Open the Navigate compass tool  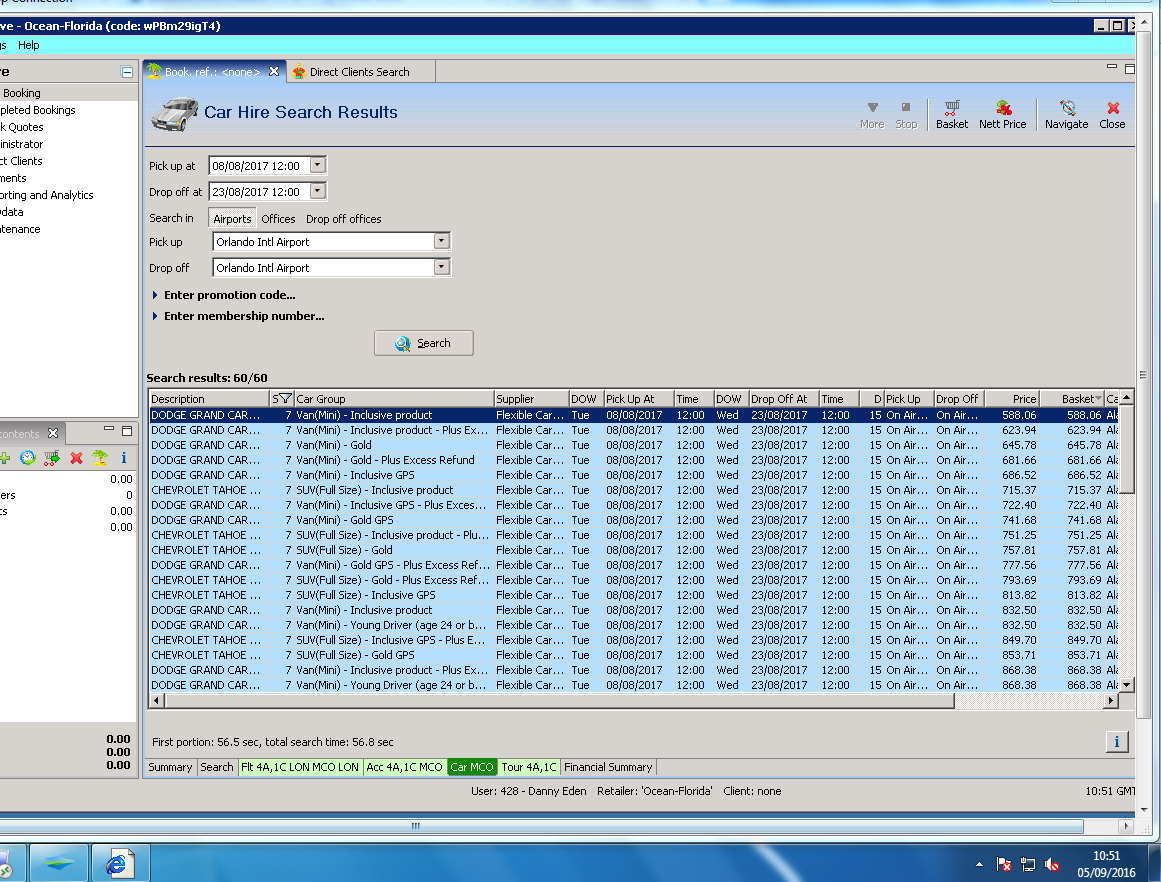(1066, 114)
